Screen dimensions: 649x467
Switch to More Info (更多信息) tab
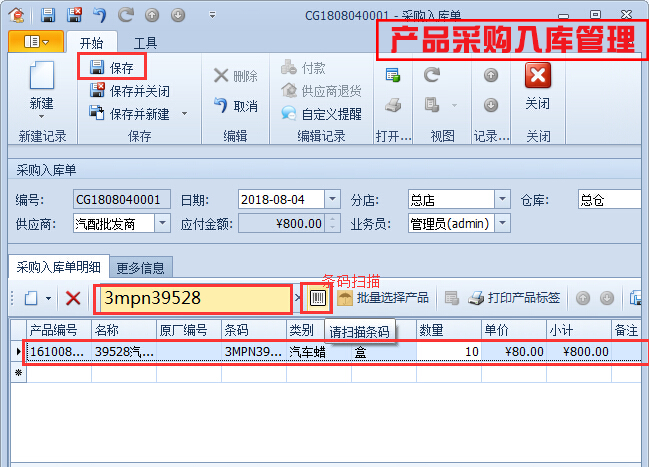pyautogui.click(x=141, y=267)
